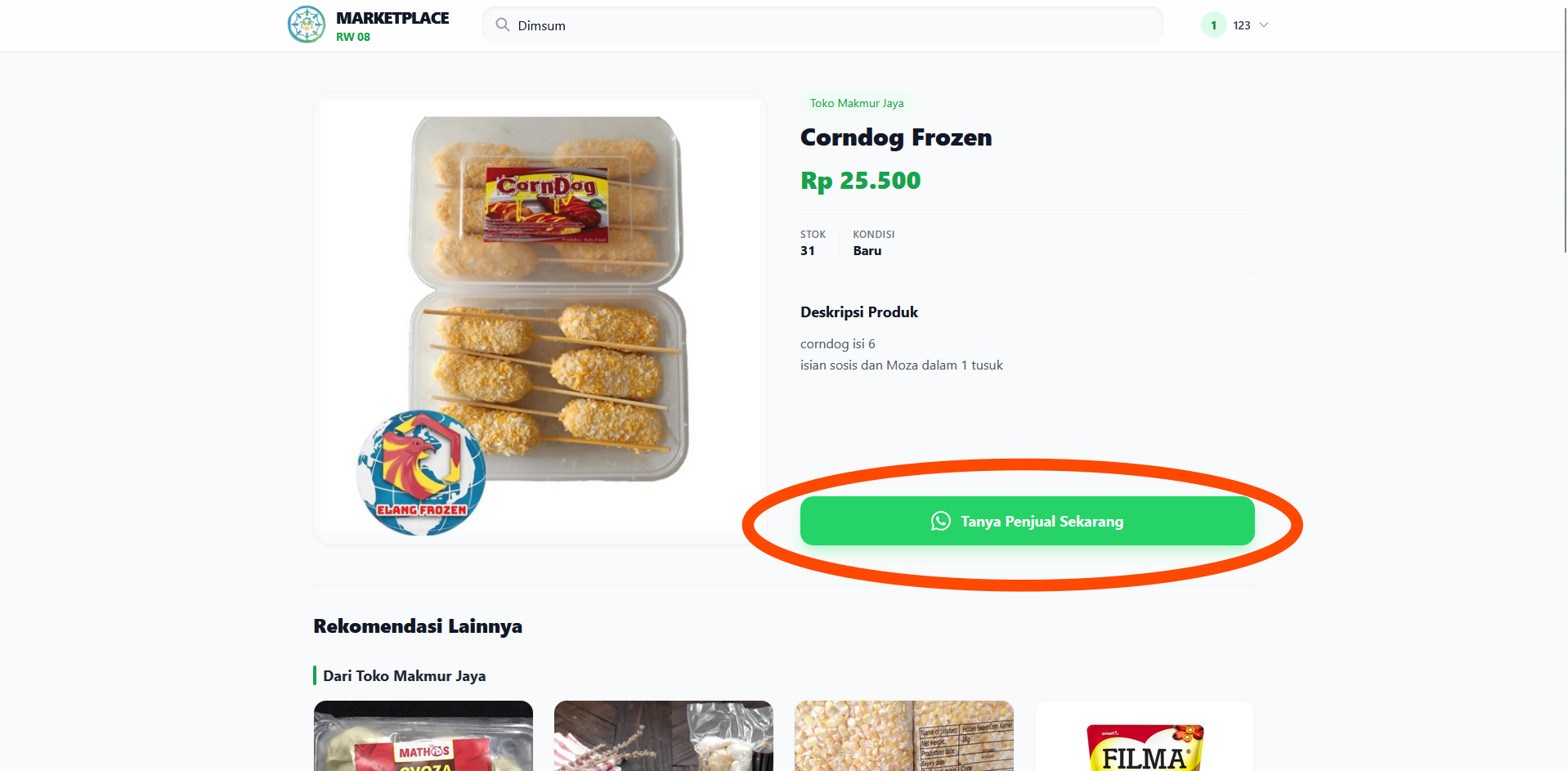The width and height of the screenshot is (1568, 771).
Task: Click the MARKETPLACE header title text
Action: click(392, 18)
